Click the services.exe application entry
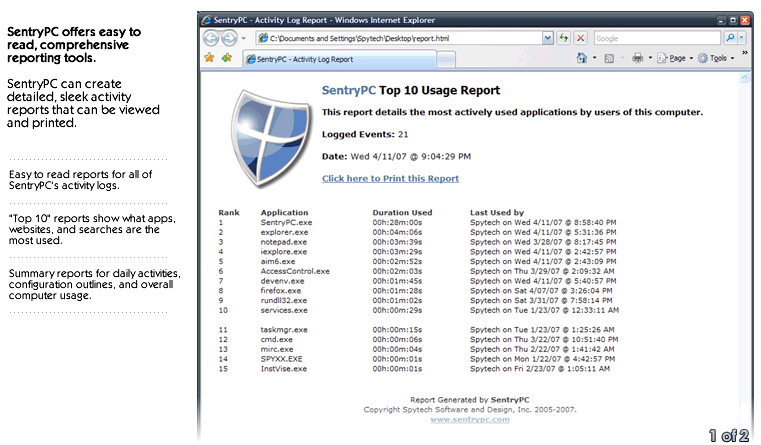The width and height of the screenshot is (761, 445). [x=284, y=310]
